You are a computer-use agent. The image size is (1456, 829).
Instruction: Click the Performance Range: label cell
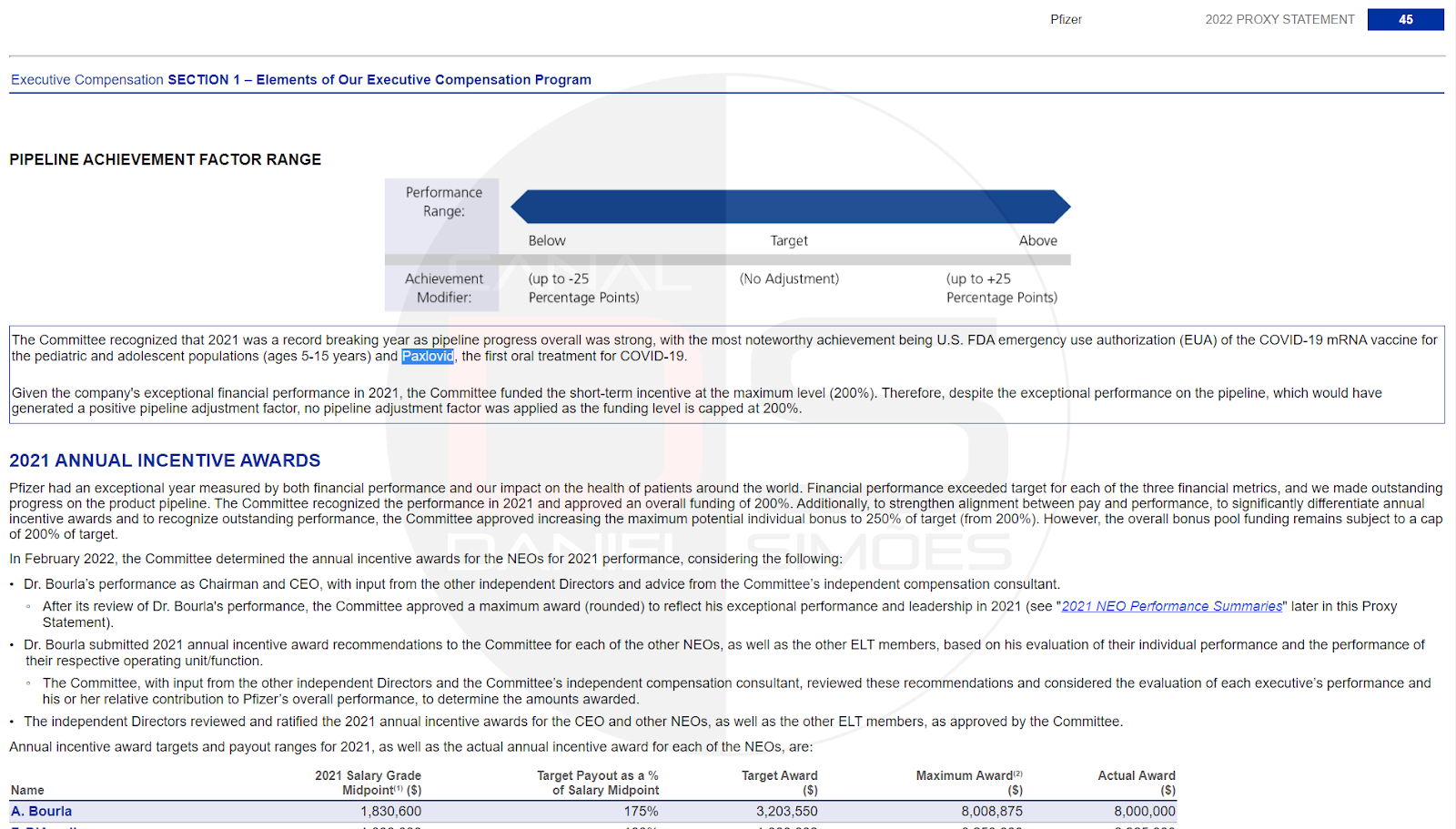[443, 202]
